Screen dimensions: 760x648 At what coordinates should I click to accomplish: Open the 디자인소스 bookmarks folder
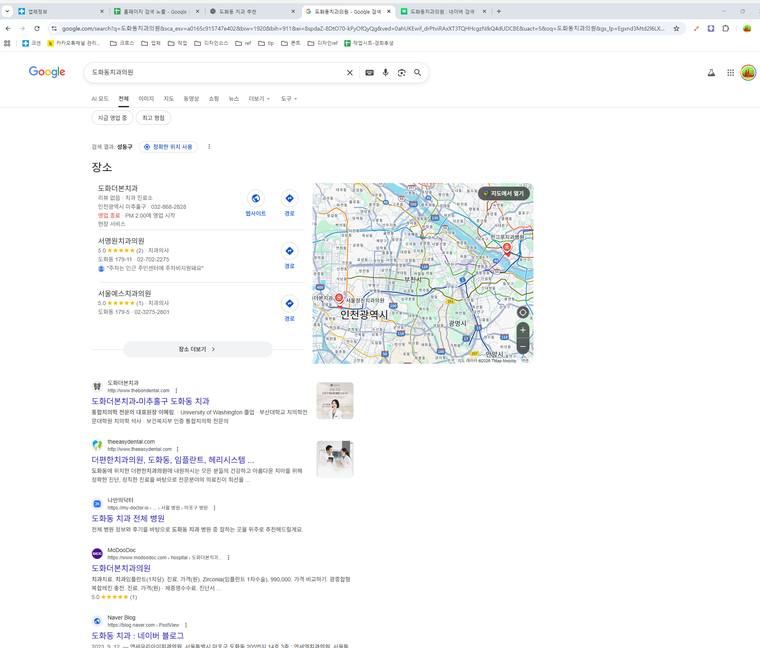(x=211, y=43)
